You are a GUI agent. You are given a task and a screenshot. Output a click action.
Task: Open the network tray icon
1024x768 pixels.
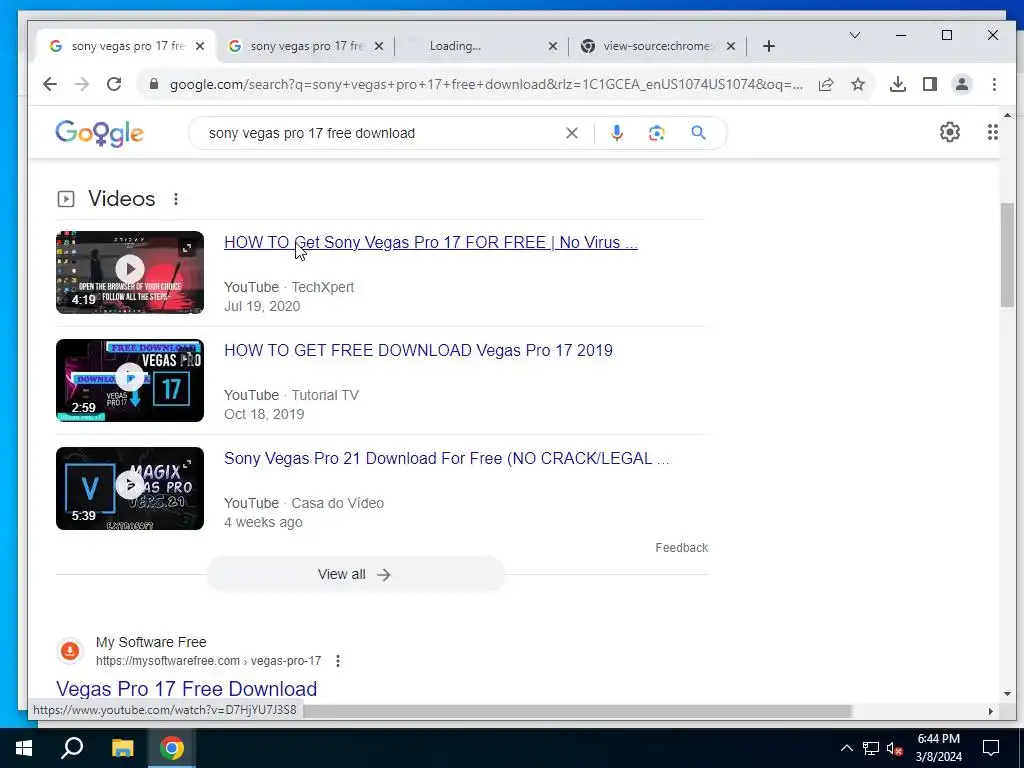pos(871,748)
